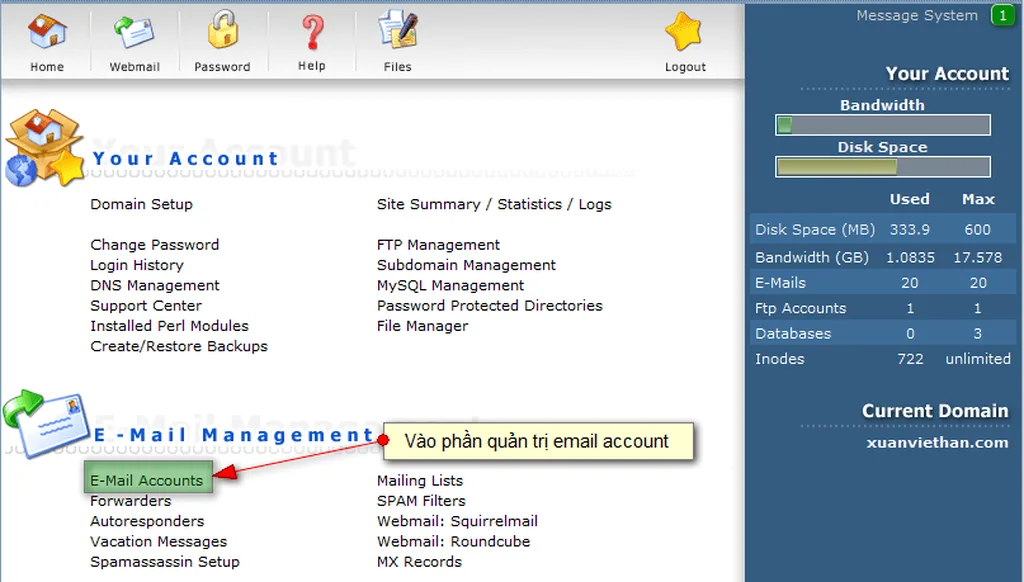Click the Disk Space (MB) row label
The image size is (1024, 582).
815,230
